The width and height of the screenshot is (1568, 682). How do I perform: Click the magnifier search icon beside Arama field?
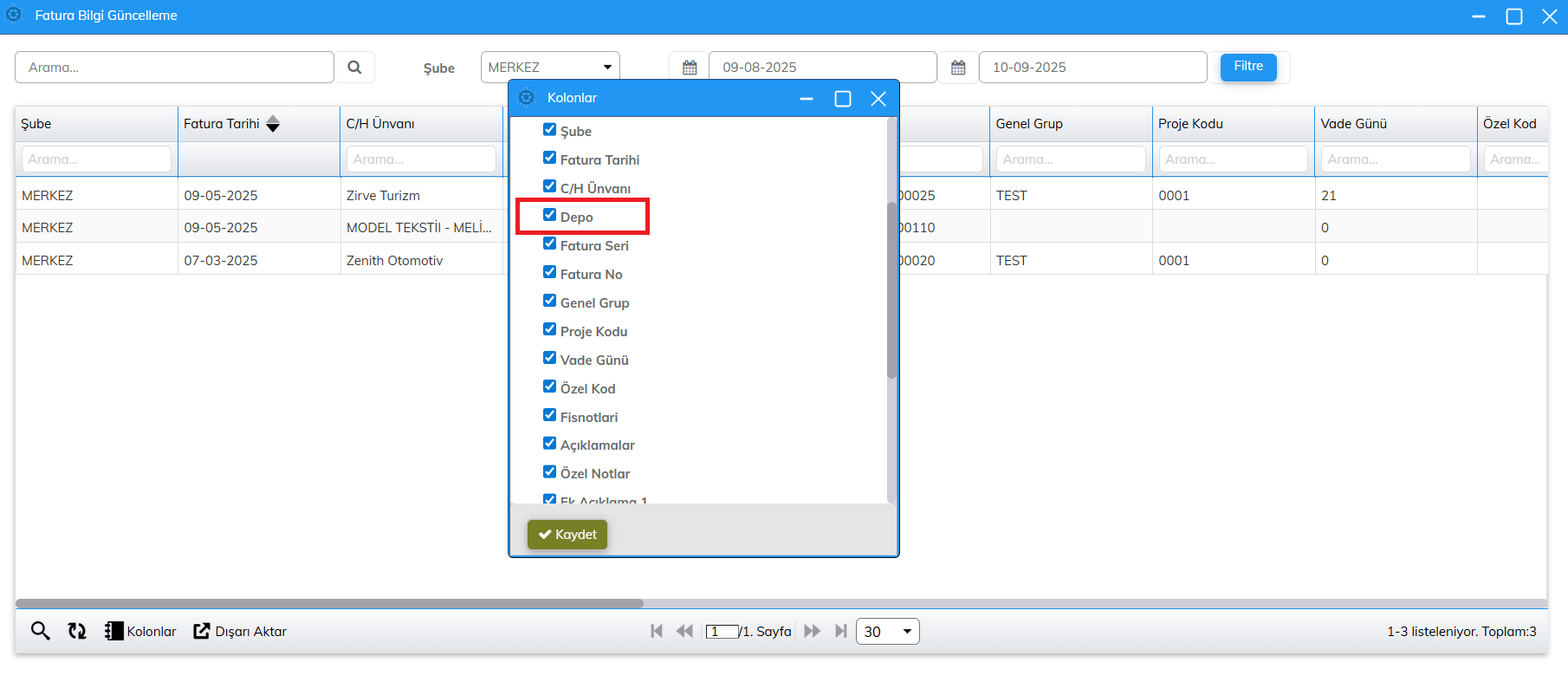[354, 67]
